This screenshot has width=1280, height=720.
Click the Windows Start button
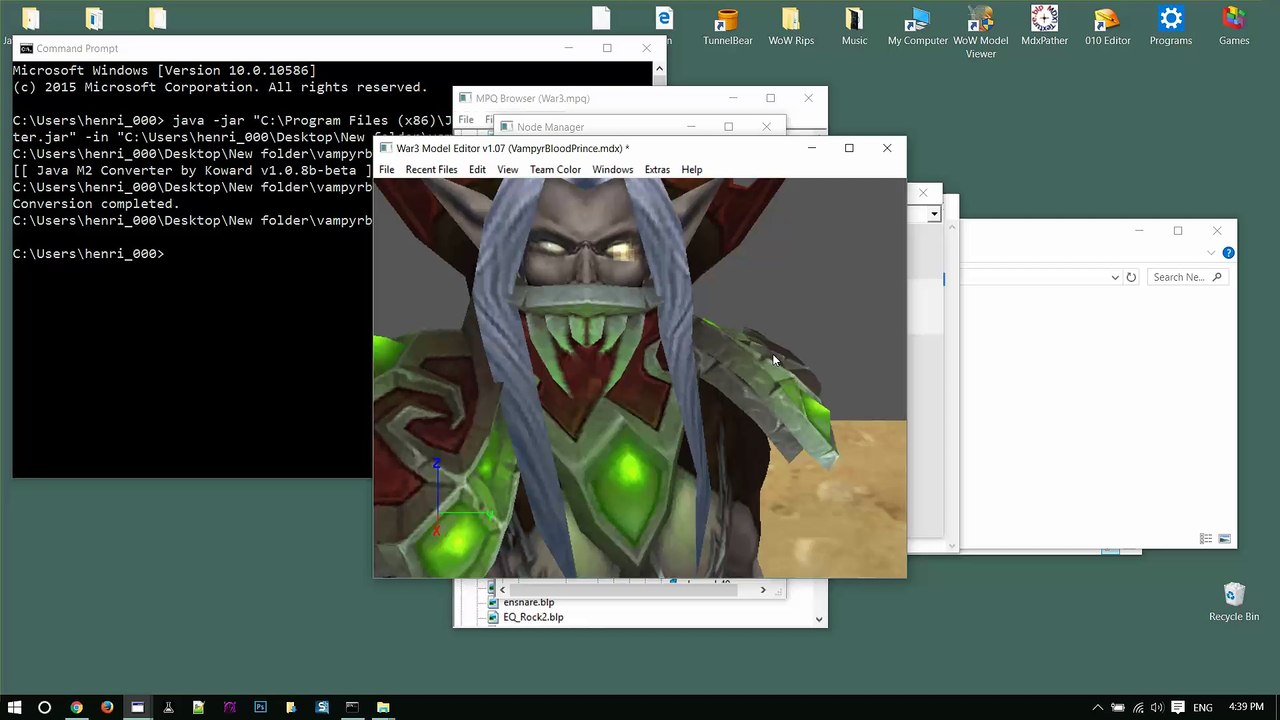coord(15,707)
